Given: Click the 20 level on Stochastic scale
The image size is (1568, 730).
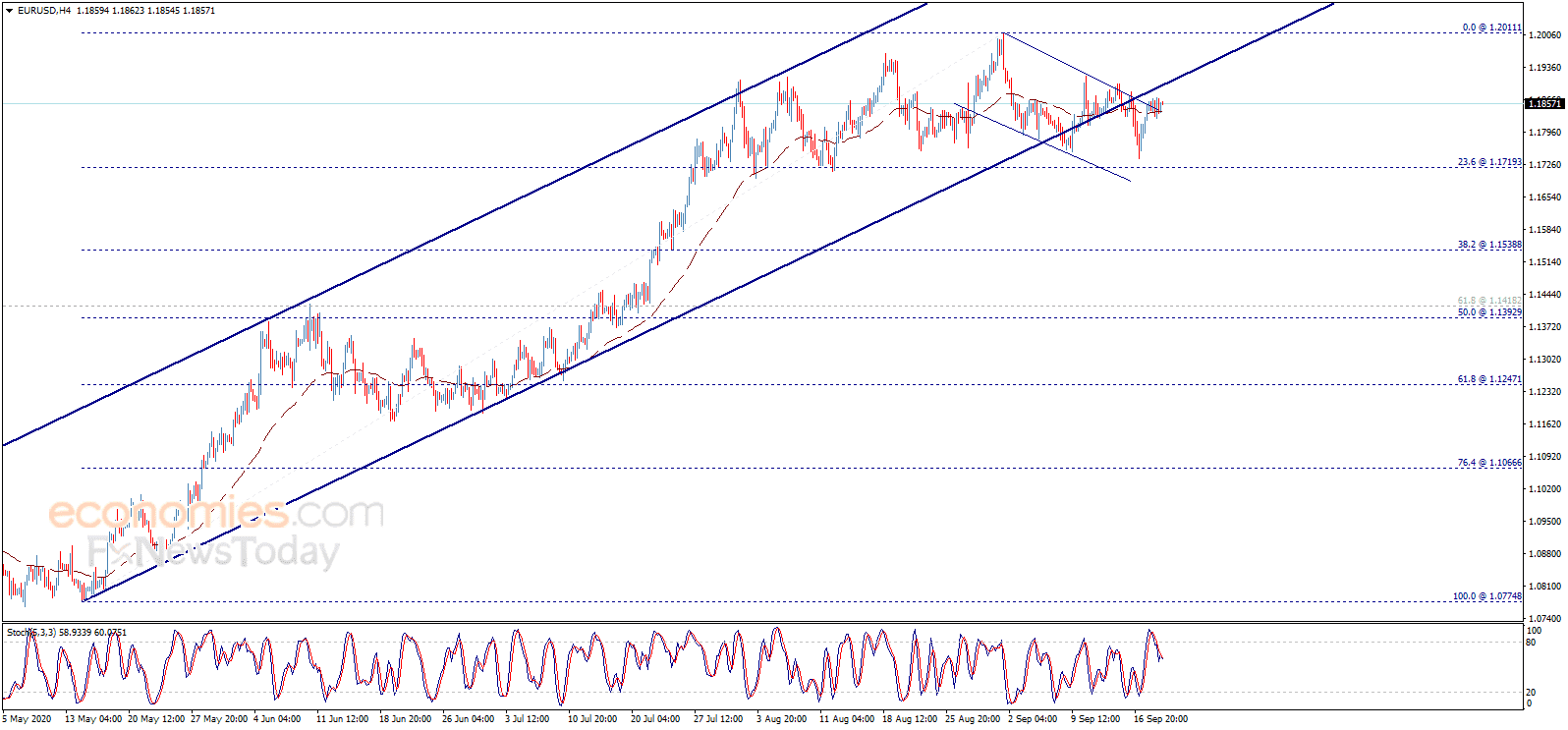Looking at the screenshot, I should (x=1531, y=693).
